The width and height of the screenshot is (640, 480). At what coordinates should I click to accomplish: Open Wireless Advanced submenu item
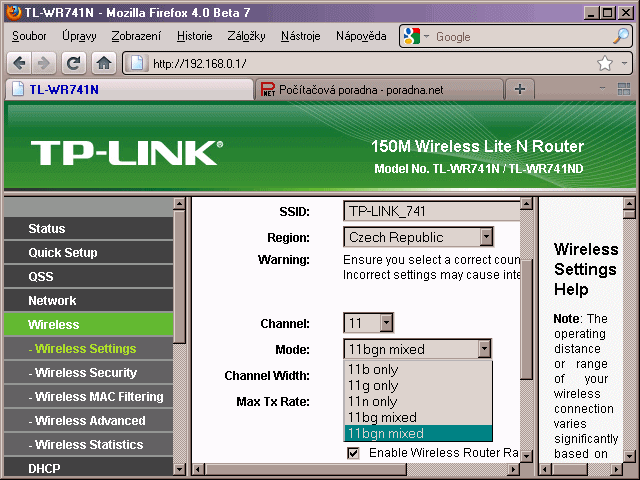(89, 421)
